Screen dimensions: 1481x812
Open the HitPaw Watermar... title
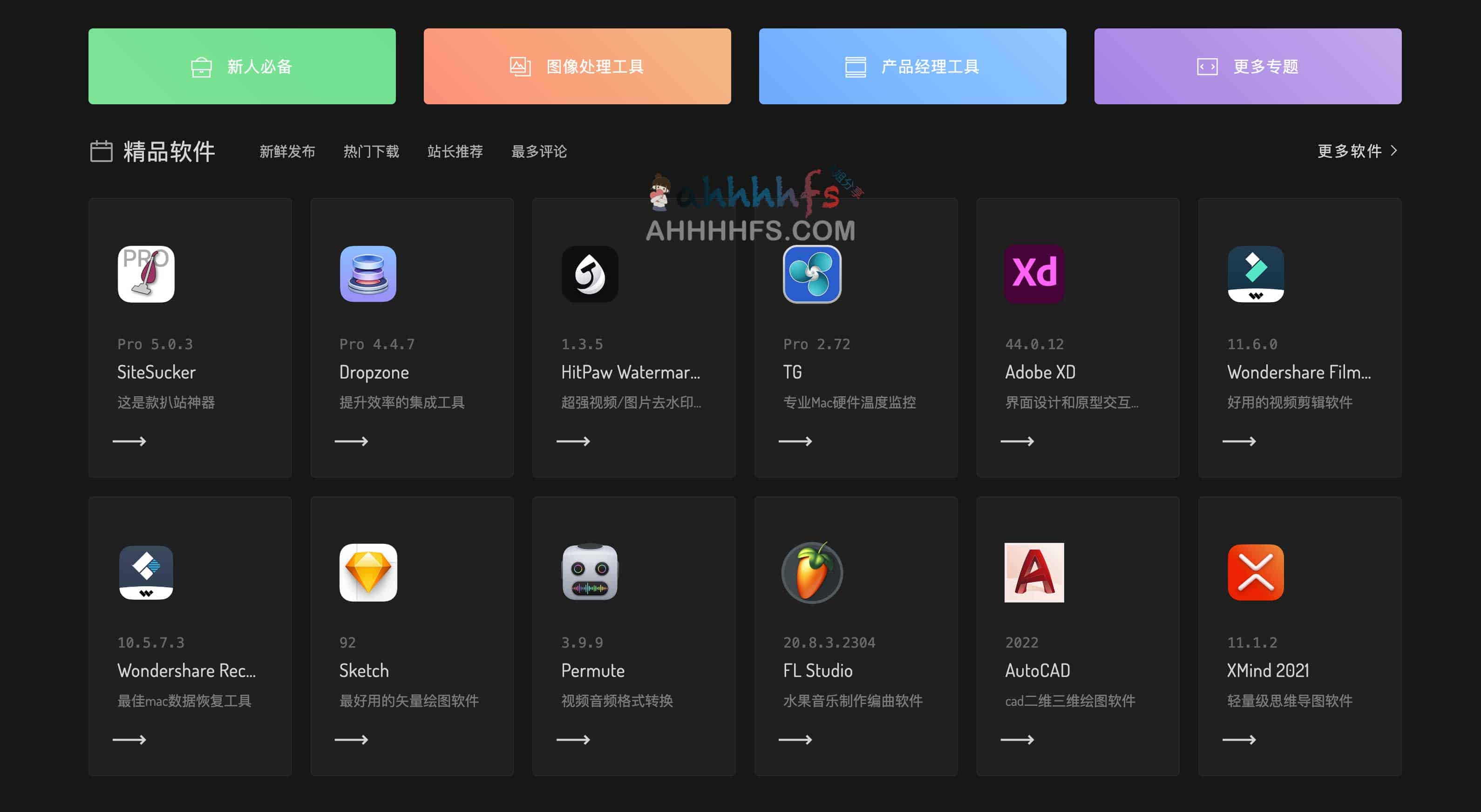[x=631, y=372]
